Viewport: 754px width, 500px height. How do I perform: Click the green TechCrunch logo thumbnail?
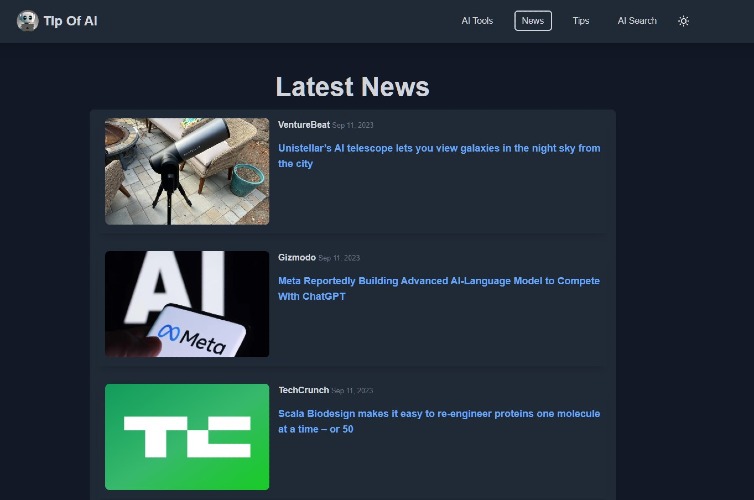(187, 437)
